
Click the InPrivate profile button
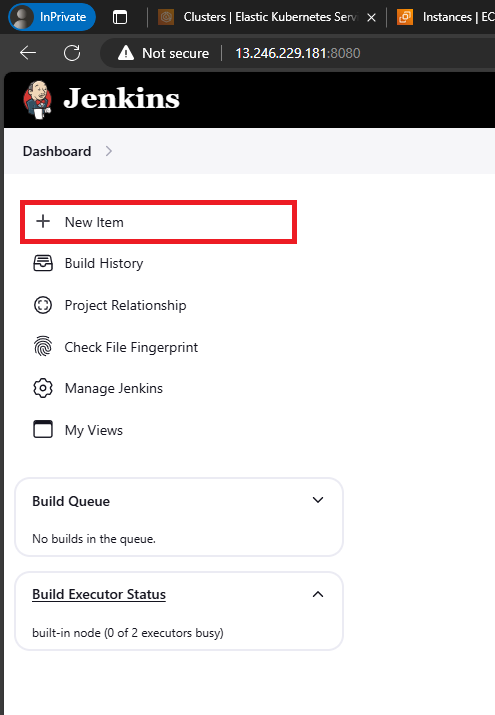point(52,17)
